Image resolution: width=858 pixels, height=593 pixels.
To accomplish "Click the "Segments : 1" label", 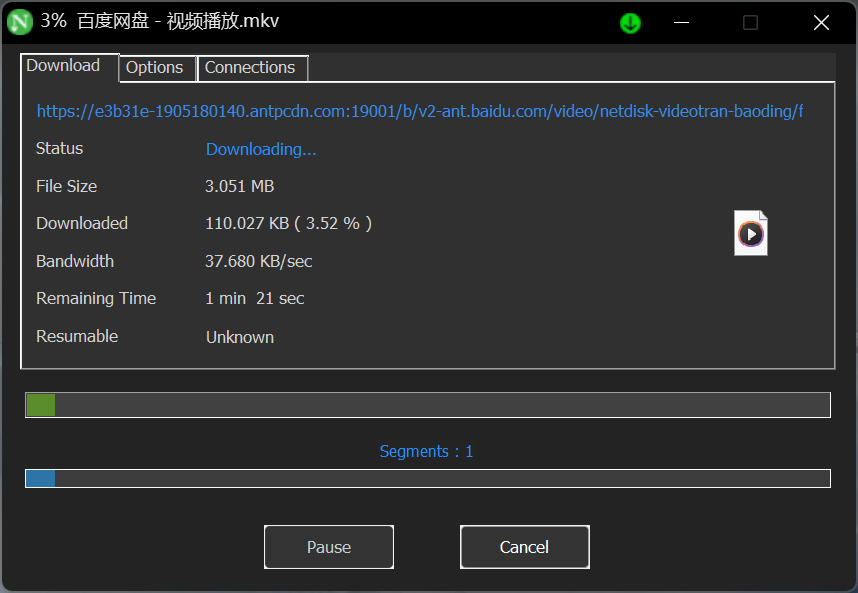I will (x=427, y=452).
